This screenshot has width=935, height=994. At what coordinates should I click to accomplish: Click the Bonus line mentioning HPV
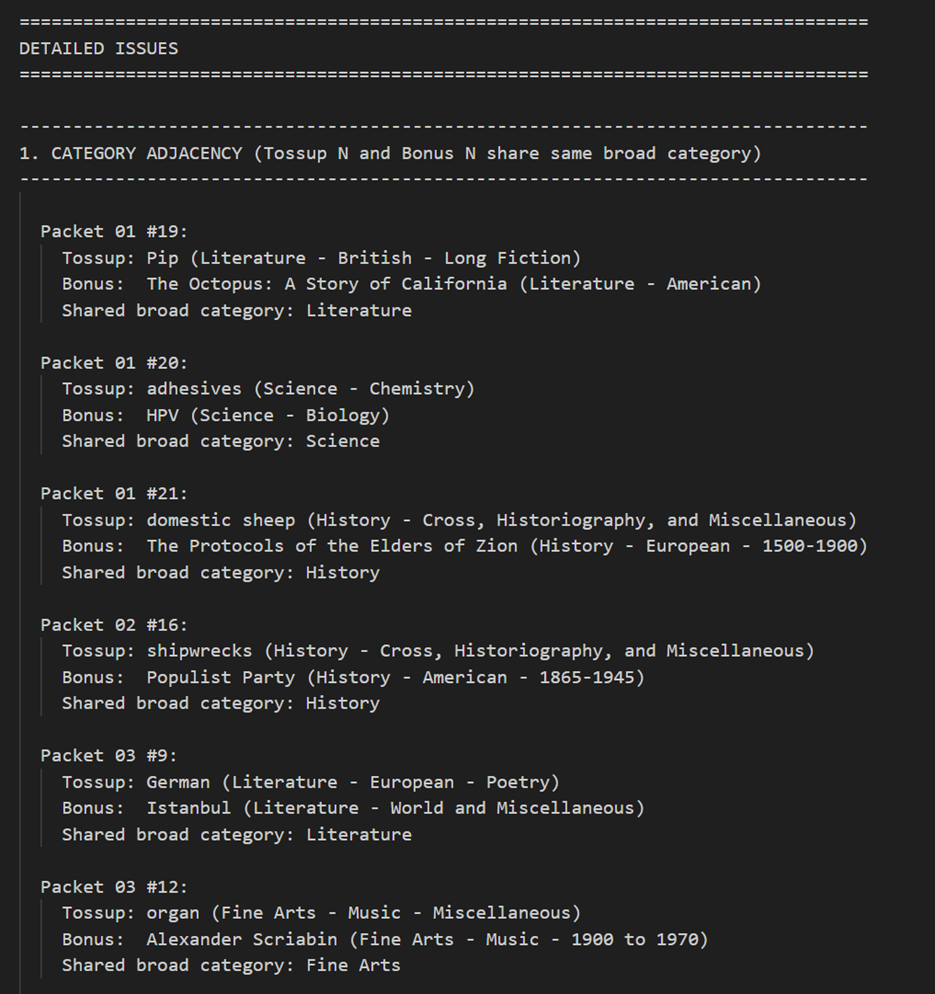226,415
